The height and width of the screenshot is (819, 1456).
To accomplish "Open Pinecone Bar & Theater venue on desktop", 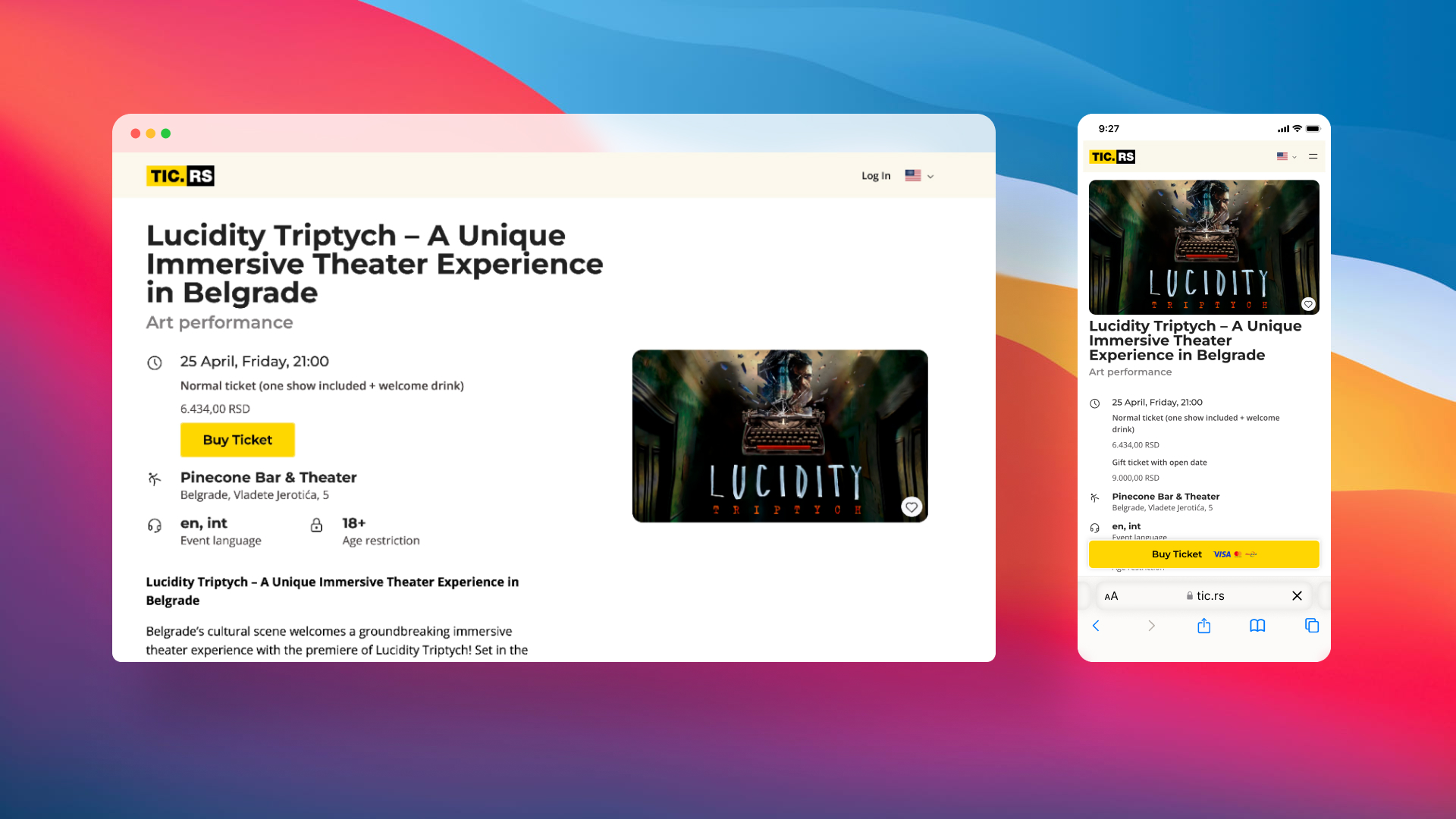I will tap(268, 477).
